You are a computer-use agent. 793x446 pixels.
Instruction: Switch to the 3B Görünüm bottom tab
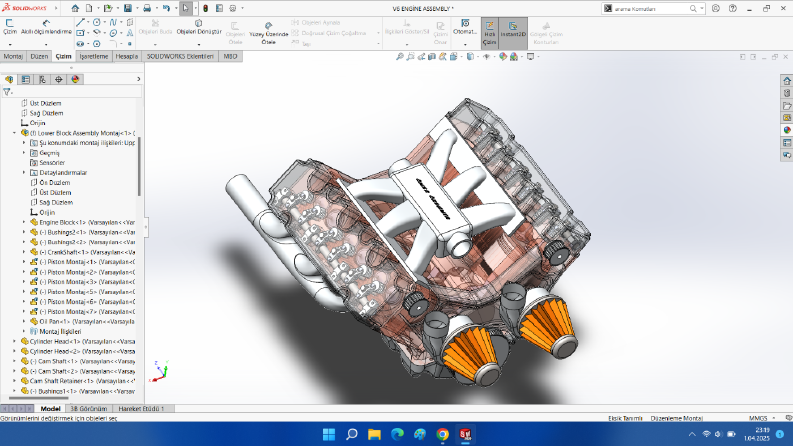coord(89,408)
